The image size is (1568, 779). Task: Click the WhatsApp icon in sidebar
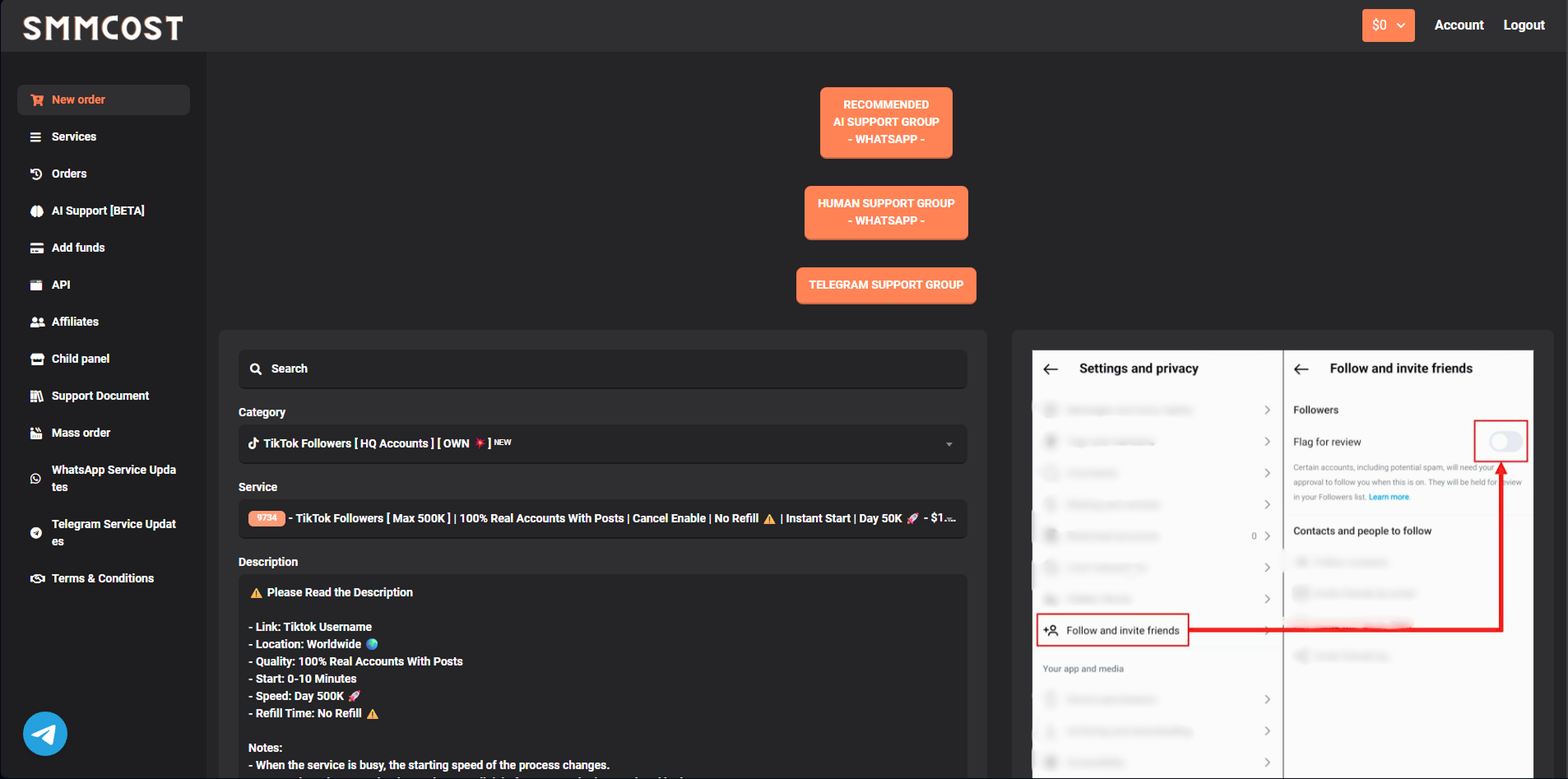(35, 478)
